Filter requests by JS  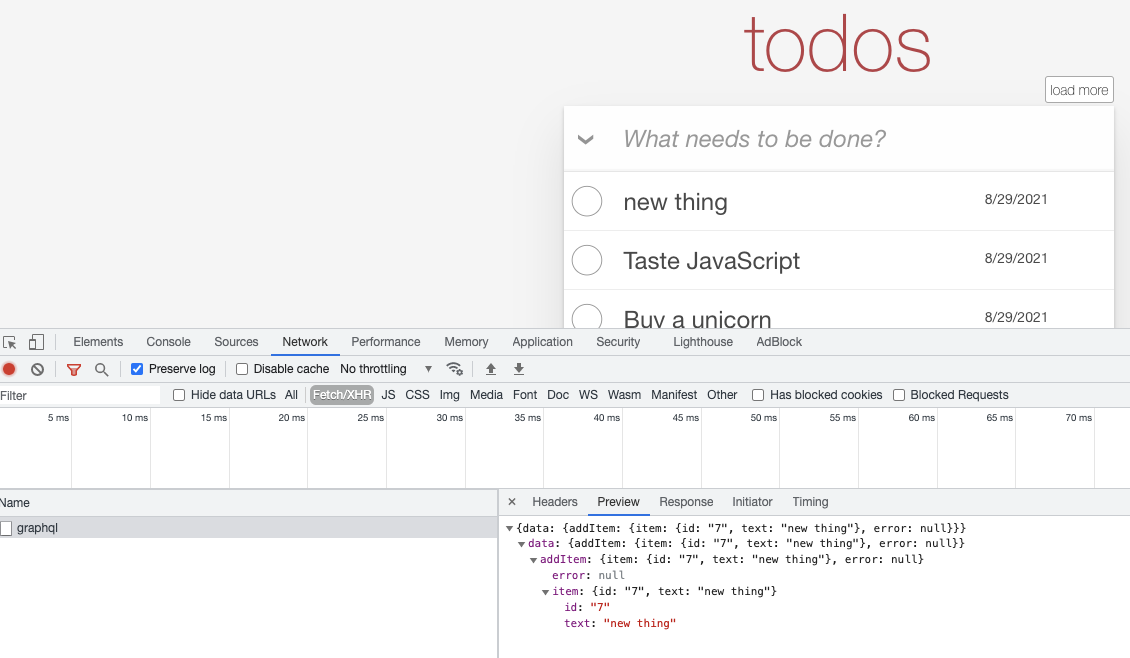[x=388, y=395]
